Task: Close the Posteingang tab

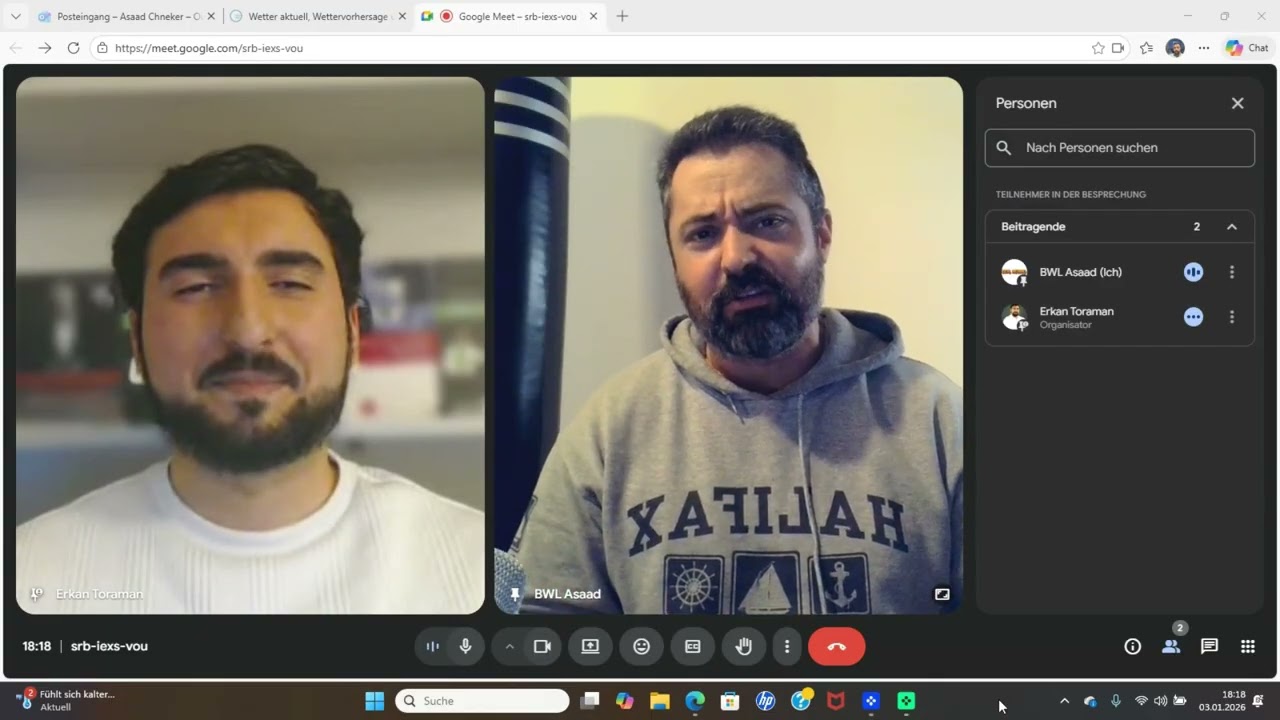Action: pos(210,16)
